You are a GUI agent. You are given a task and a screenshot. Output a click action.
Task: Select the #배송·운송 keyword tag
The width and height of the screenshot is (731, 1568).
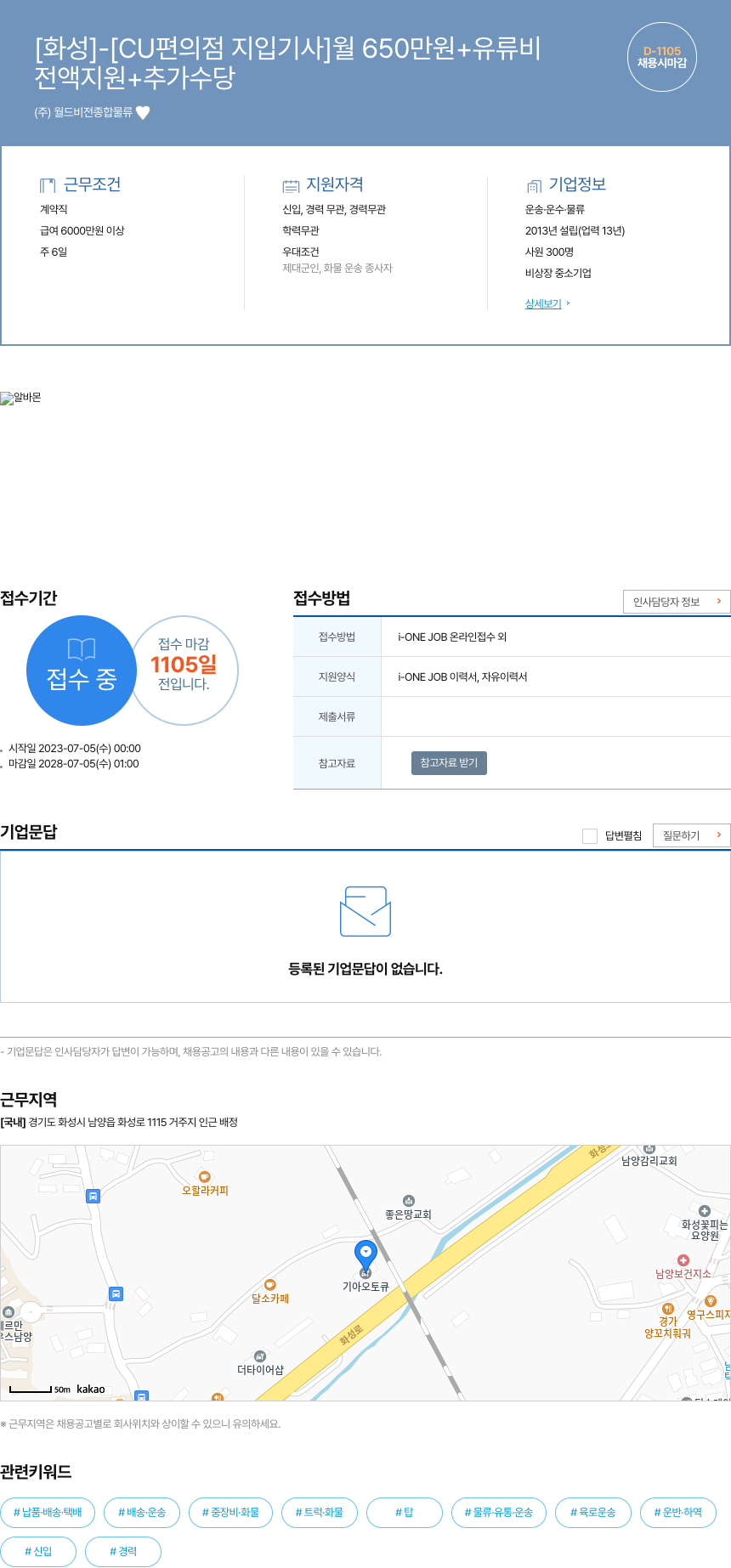click(x=142, y=1513)
